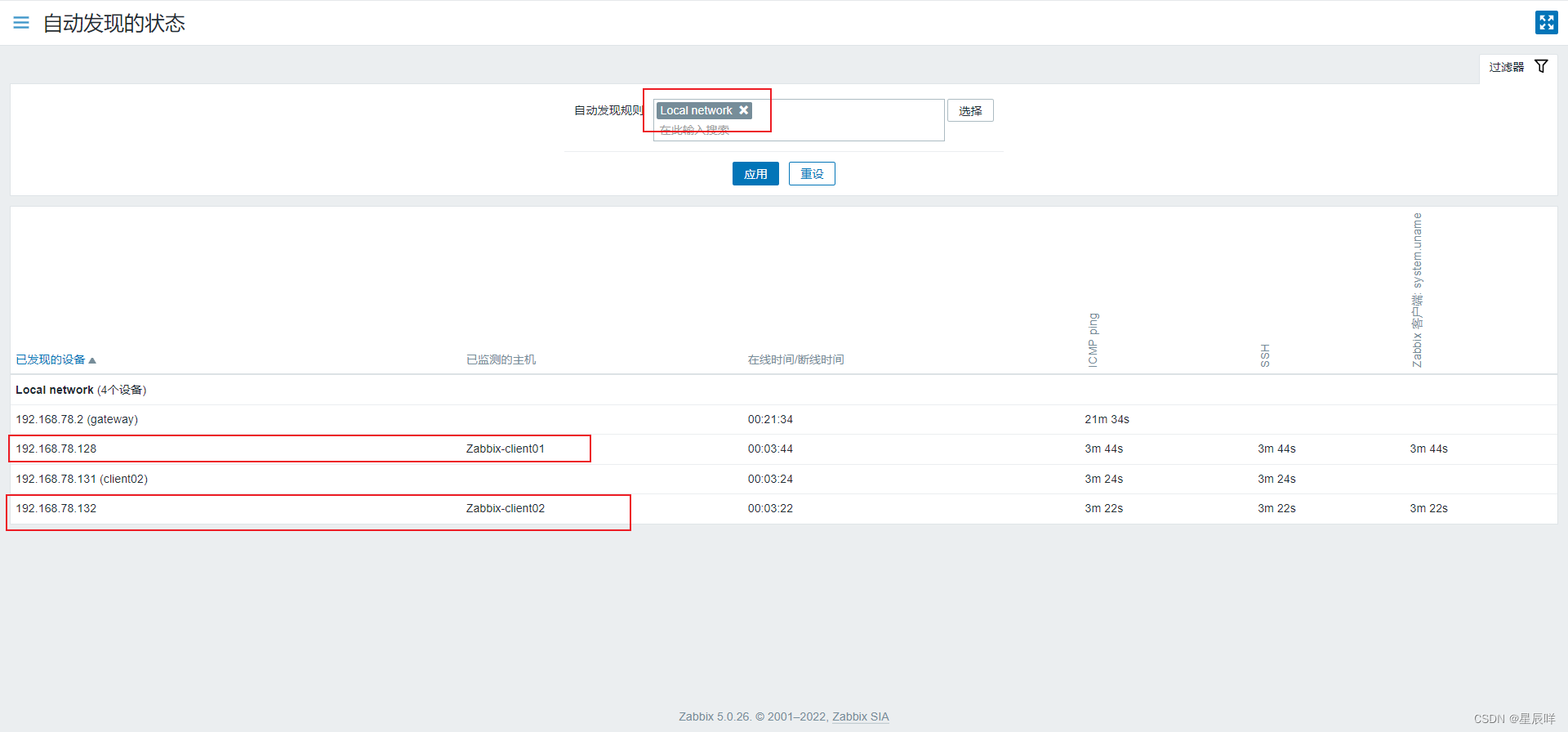Click ICMP ping status for 192.168.78.132
1568x732 pixels.
coord(1103,508)
